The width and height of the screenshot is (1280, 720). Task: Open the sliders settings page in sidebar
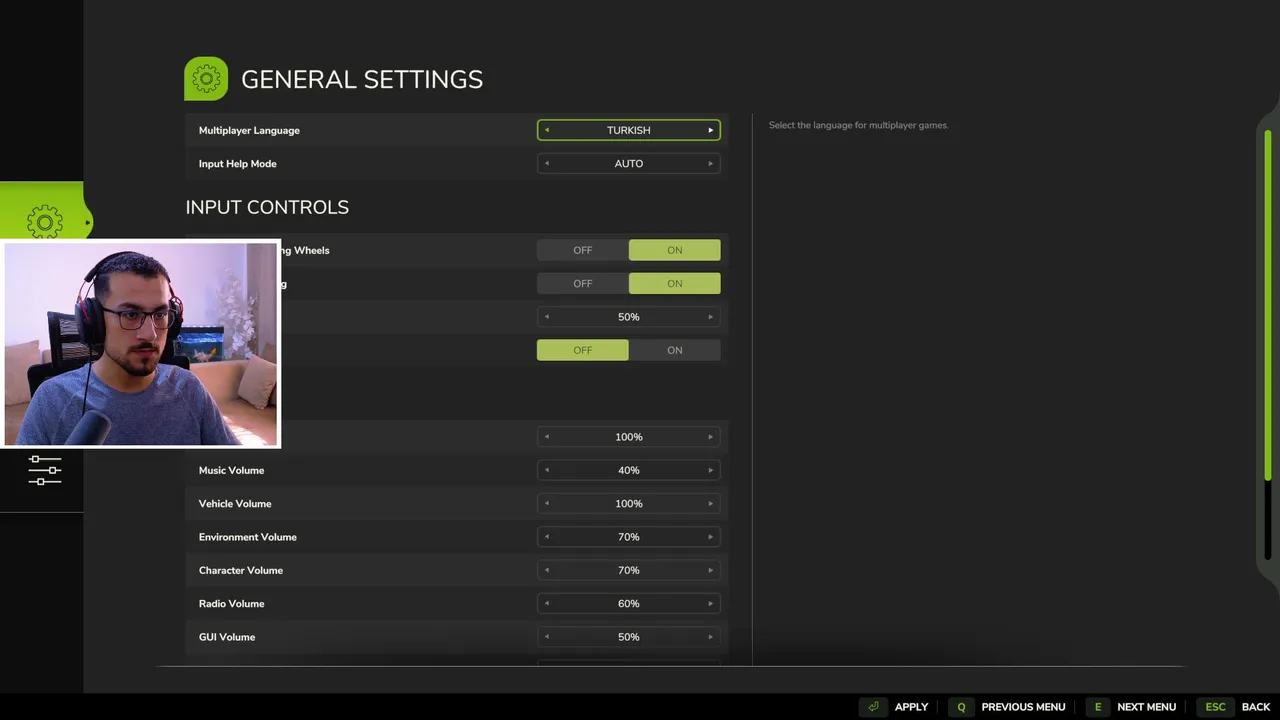44,470
